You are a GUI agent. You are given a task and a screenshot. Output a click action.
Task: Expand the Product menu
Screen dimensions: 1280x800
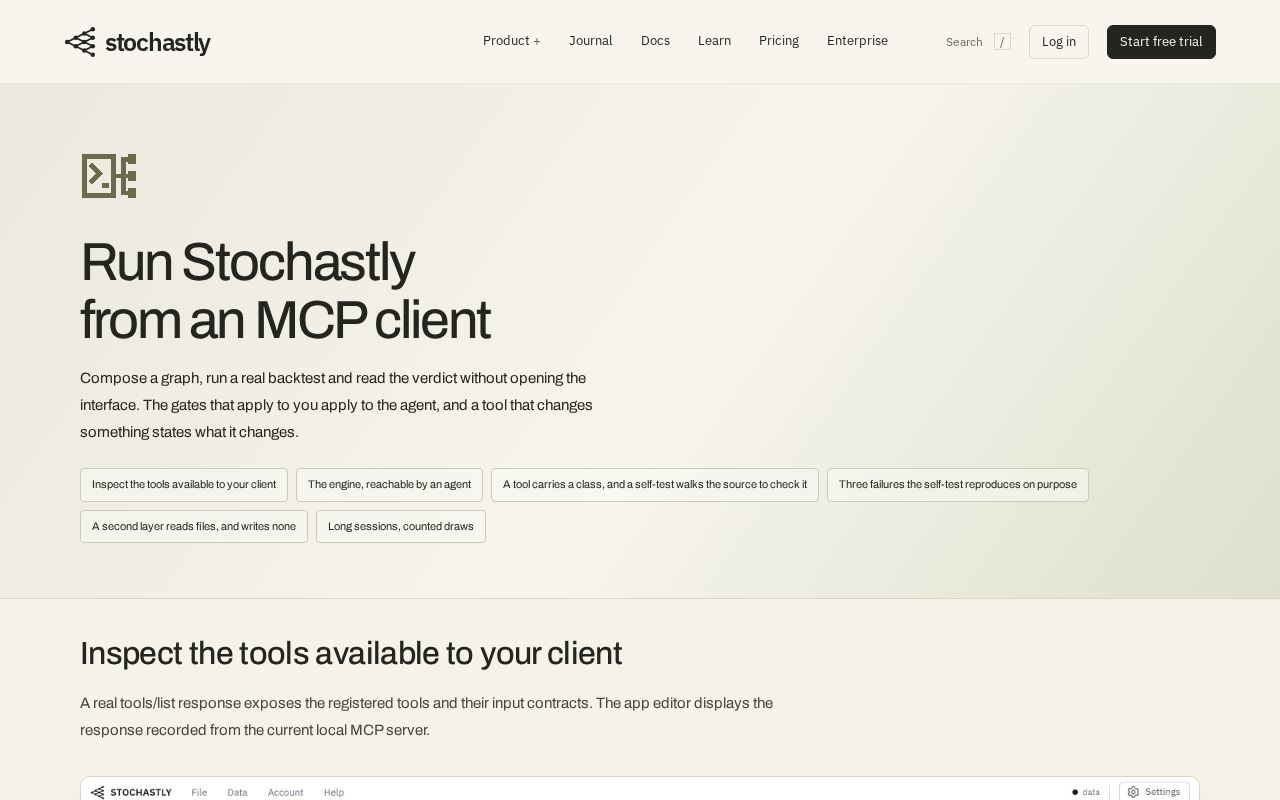(x=511, y=41)
